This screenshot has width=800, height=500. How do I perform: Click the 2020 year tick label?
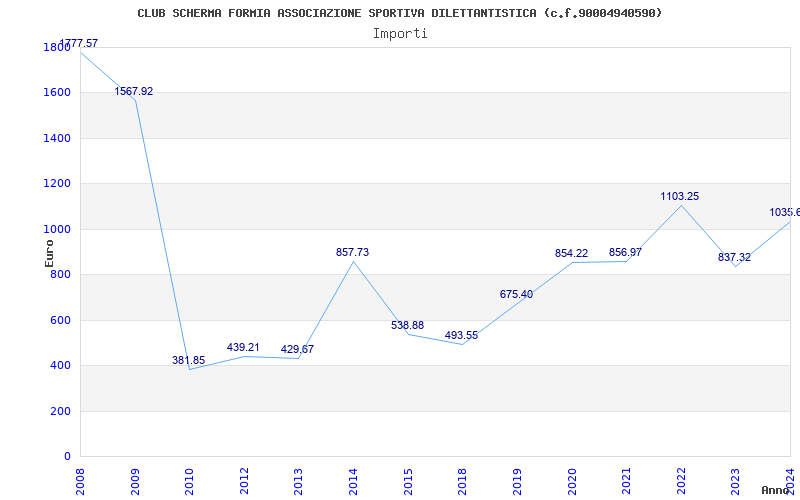(572, 482)
